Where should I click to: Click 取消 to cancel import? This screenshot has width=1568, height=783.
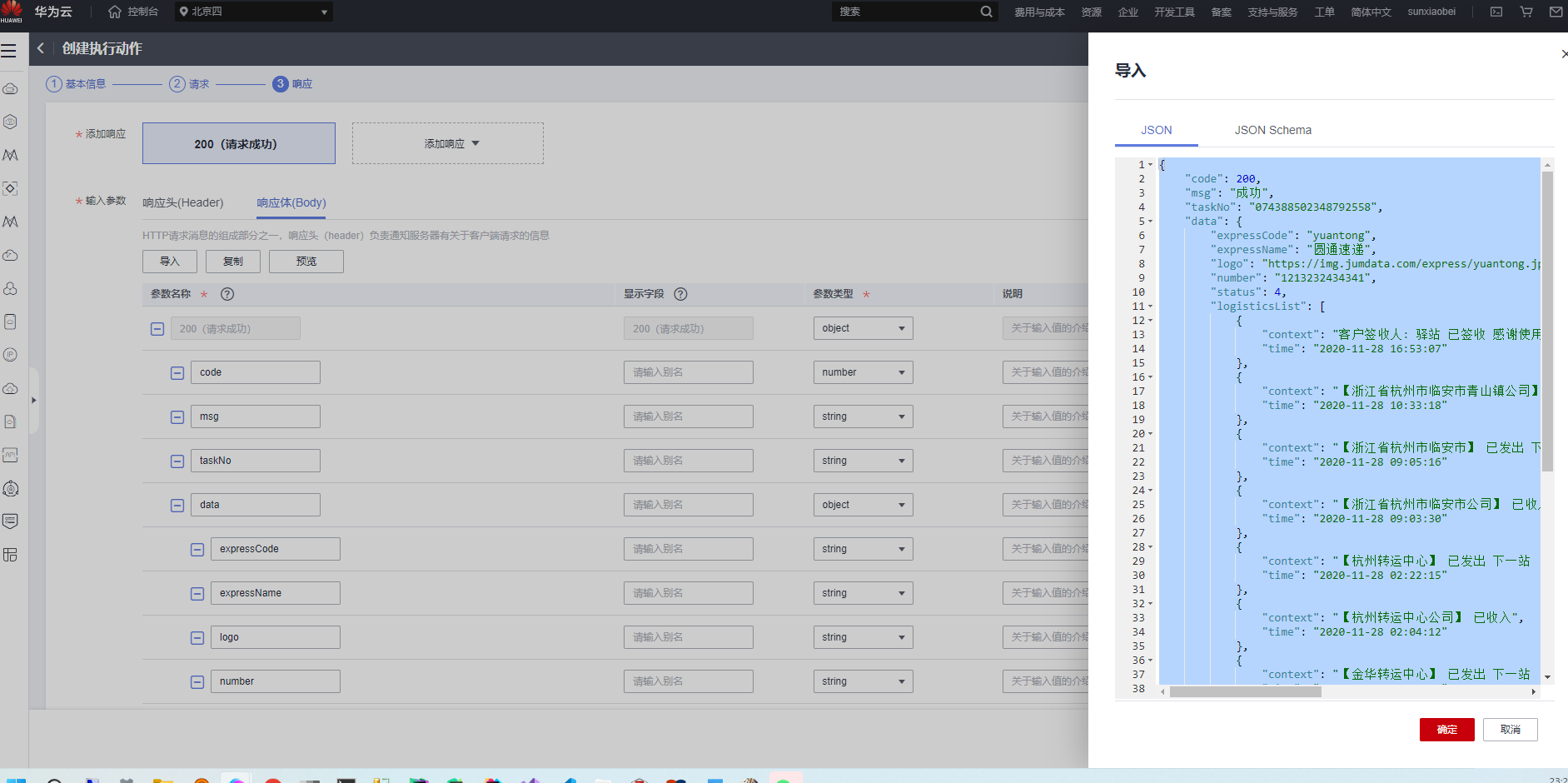[x=1511, y=730]
